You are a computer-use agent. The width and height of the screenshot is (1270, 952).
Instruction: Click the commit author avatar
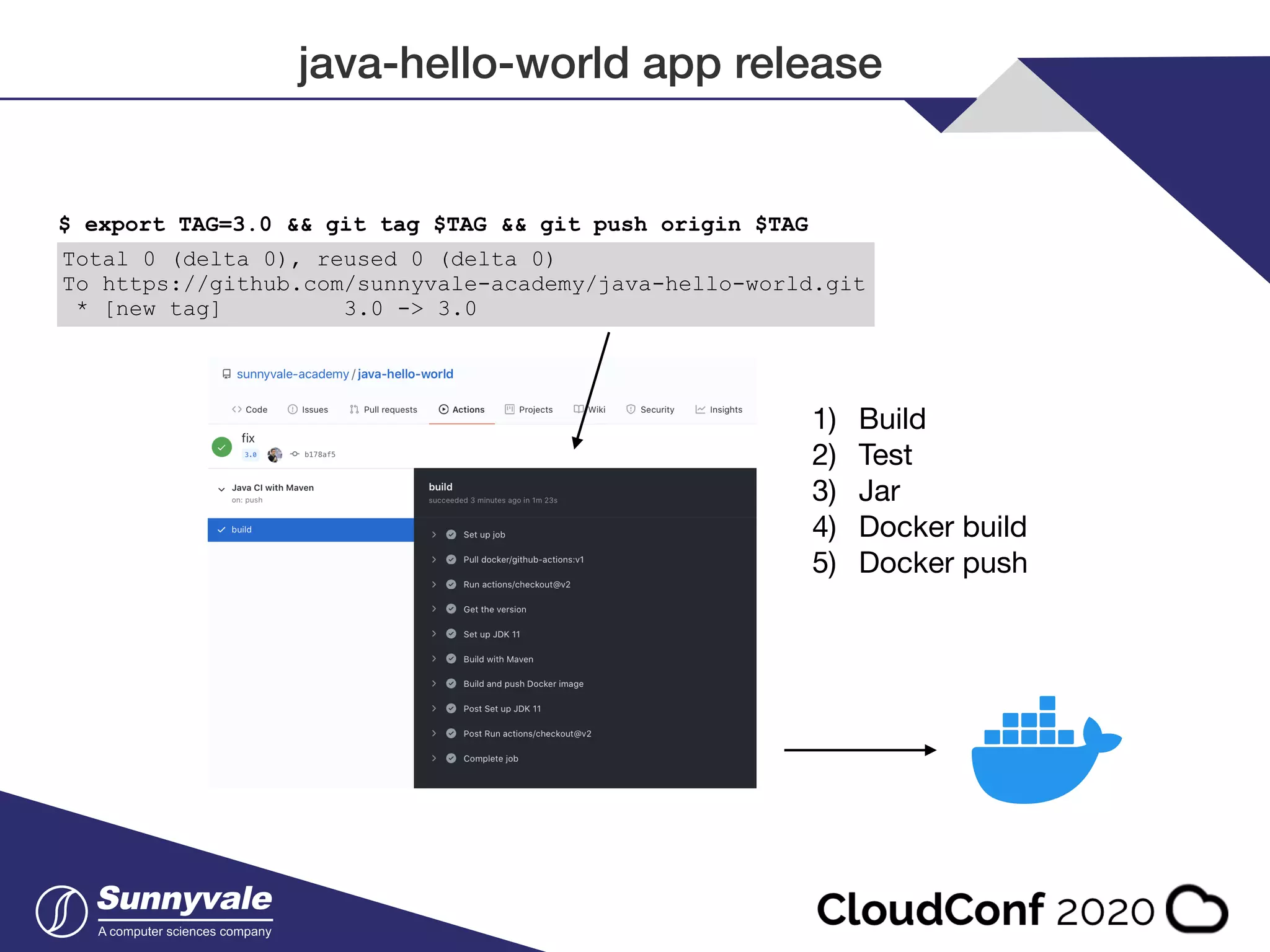pos(275,455)
